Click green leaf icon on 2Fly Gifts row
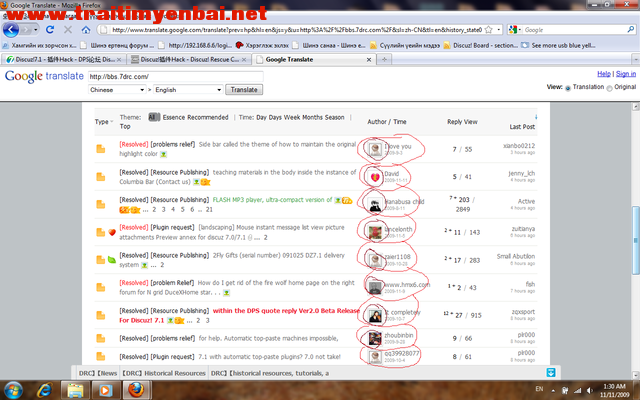Image resolution: width=640 pixels, height=400 pixels. (x=111, y=260)
